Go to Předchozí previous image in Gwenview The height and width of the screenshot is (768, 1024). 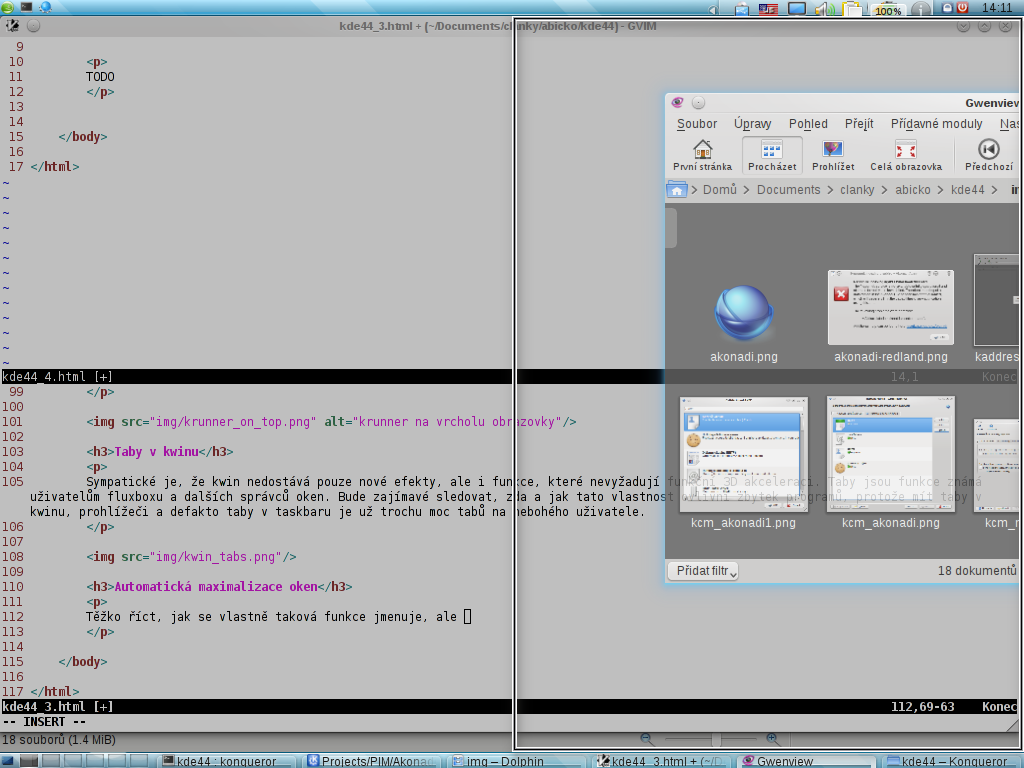(989, 156)
